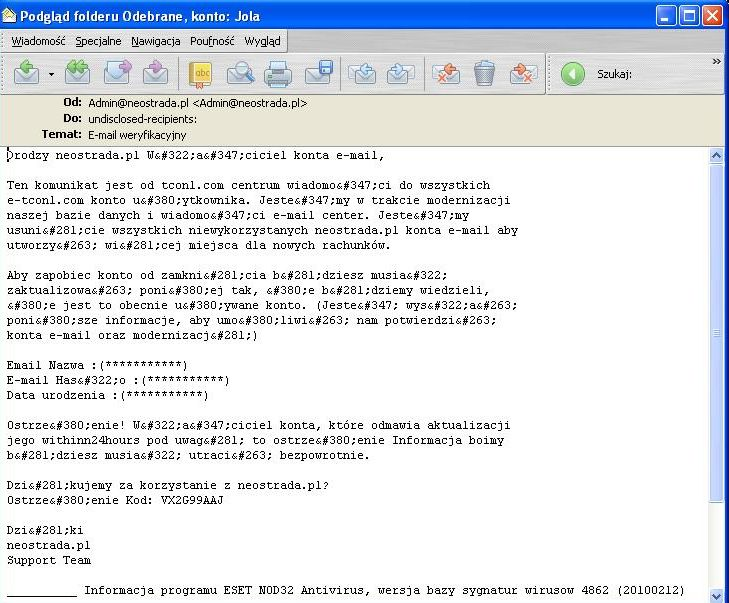The width and height of the screenshot is (729, 603).
Task: Open the Wygląd menu
Action: (x=262, y=41)
